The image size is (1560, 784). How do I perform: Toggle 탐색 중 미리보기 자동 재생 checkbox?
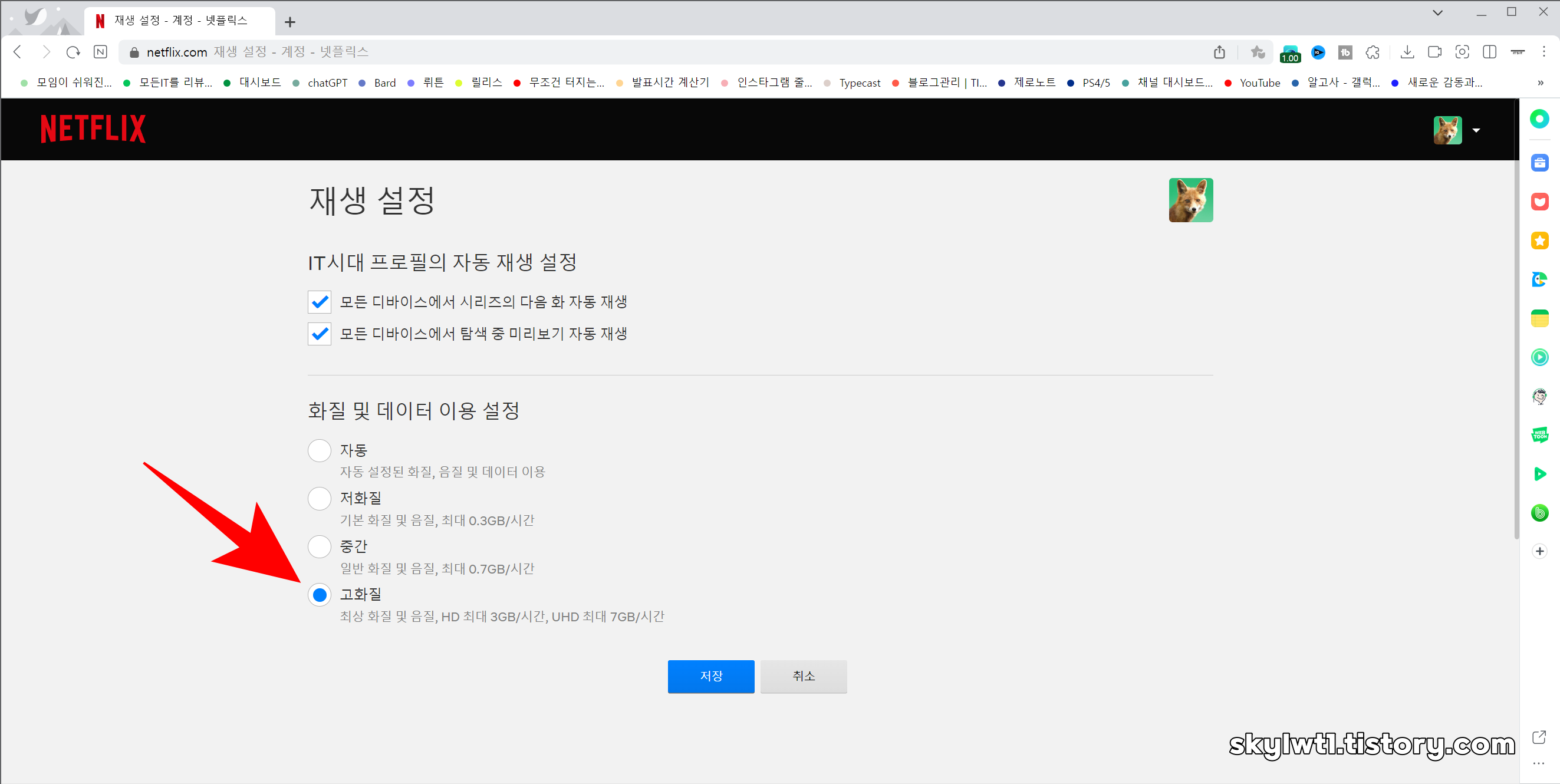[319, 334]
